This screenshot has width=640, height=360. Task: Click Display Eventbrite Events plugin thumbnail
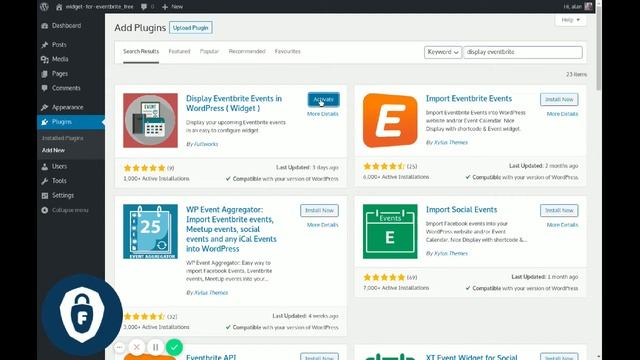tap(150, 120)
